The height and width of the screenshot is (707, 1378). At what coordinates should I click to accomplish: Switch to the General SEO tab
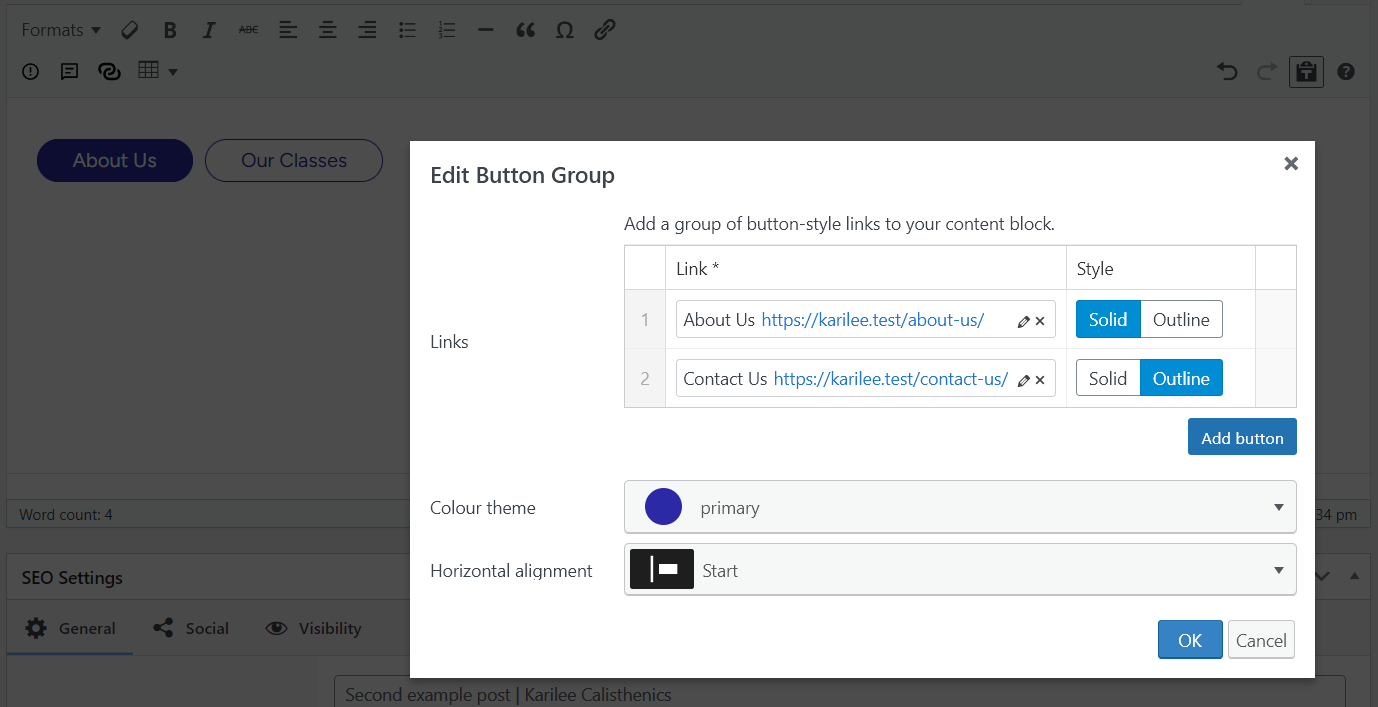coord(71,628)
